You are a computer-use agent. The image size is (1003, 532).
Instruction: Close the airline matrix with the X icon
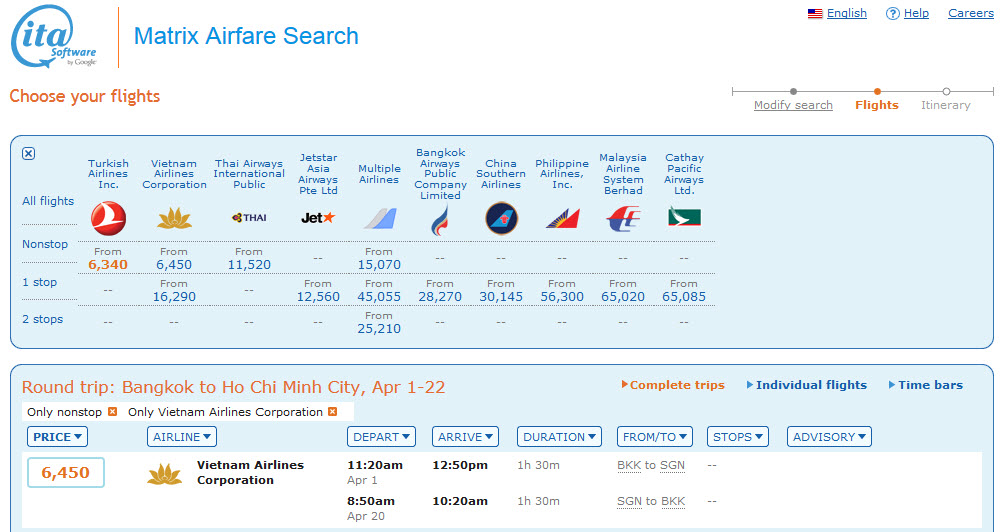click(28, 153)
